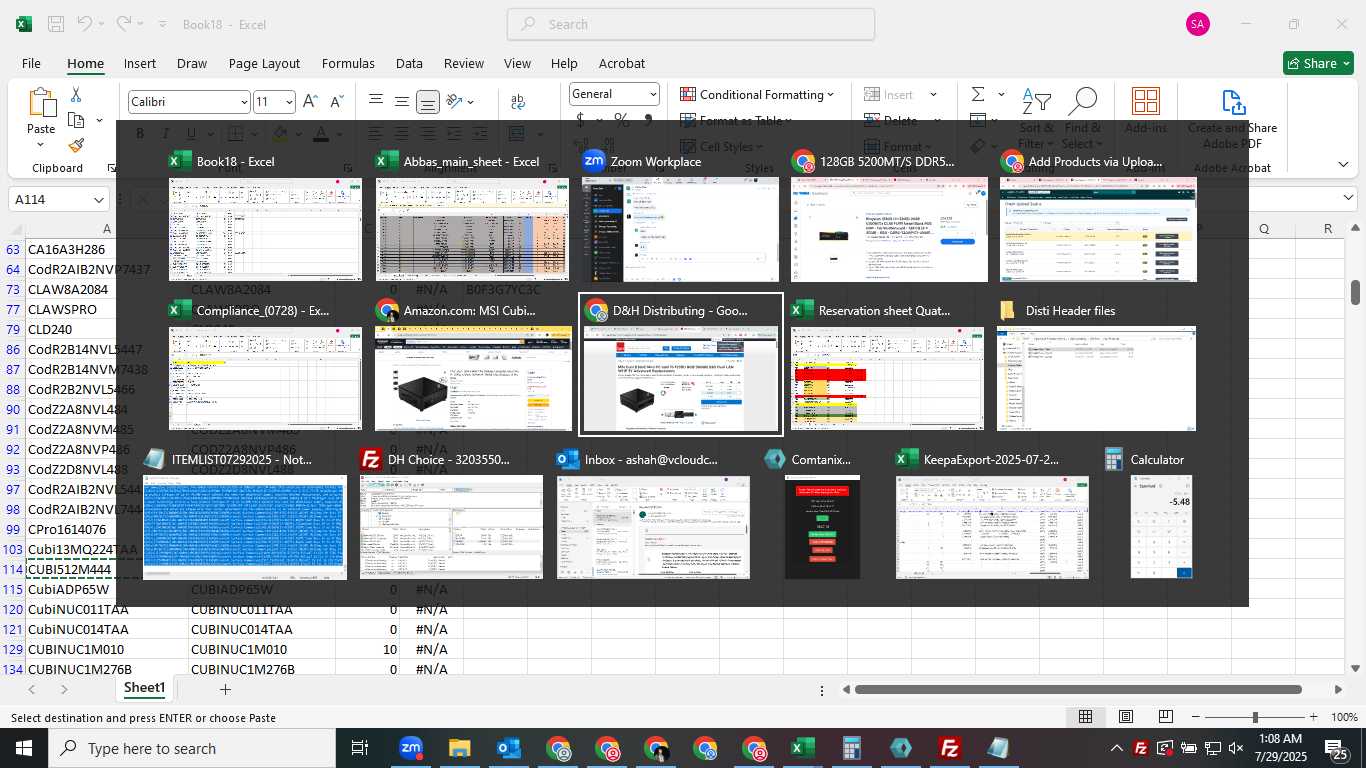The width and height of the screenshot is (1366, 768).
Task: Click the Search box in title bar
Action: tap(691, 24)
